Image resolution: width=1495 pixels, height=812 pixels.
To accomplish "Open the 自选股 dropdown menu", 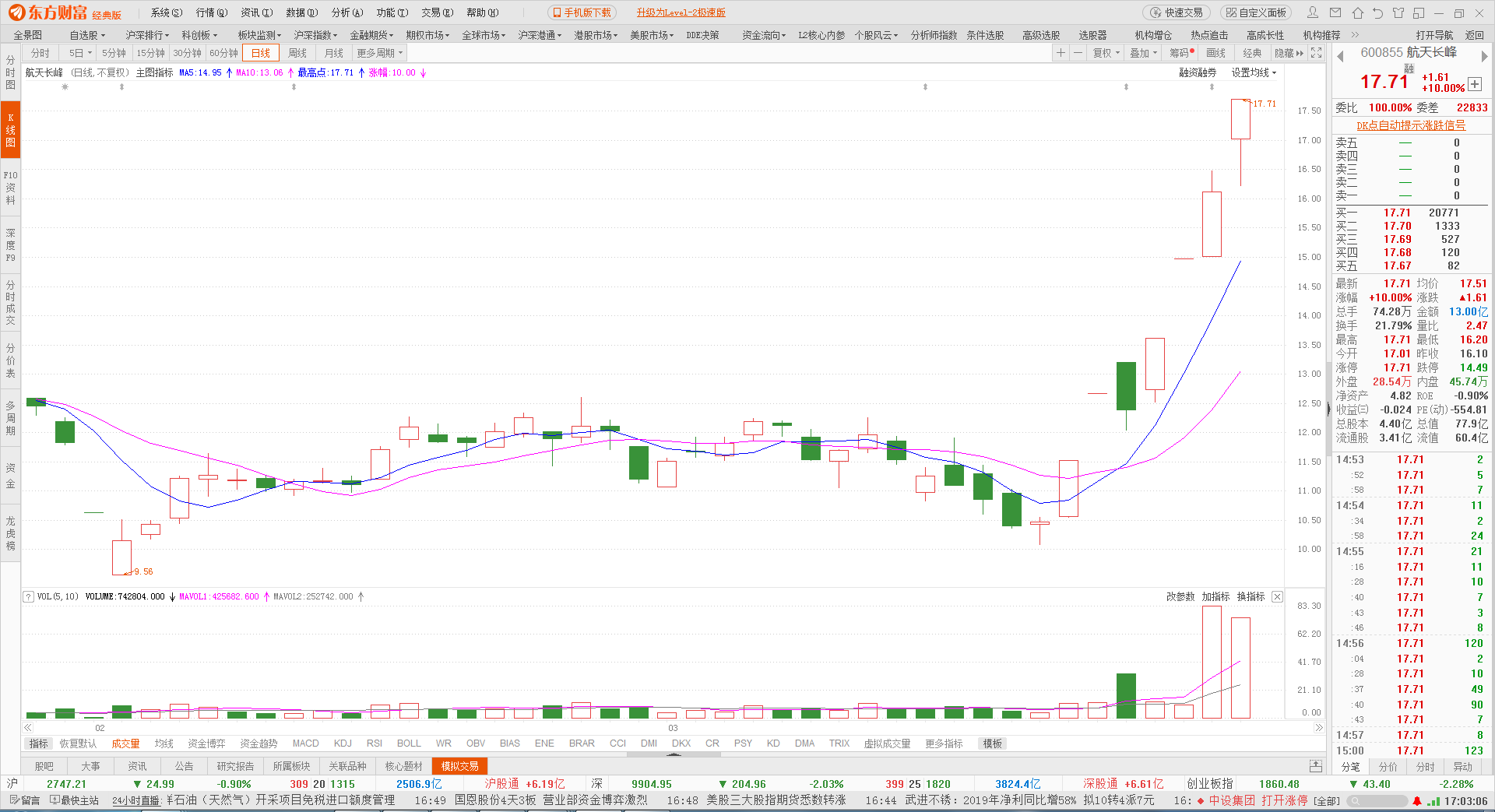I will pyautogui.click(x=87, y=35).
